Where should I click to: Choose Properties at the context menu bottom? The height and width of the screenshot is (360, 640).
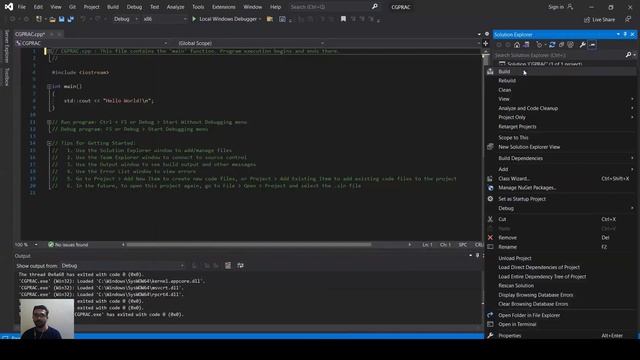(560, 336)
